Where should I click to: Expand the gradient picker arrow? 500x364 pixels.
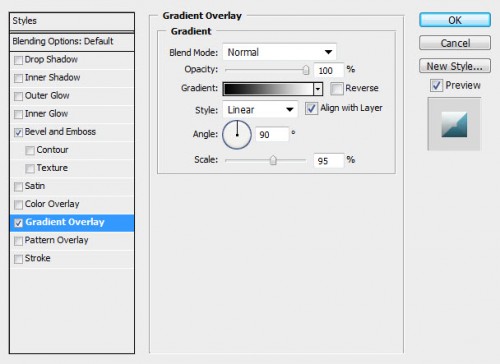point(318,89)
